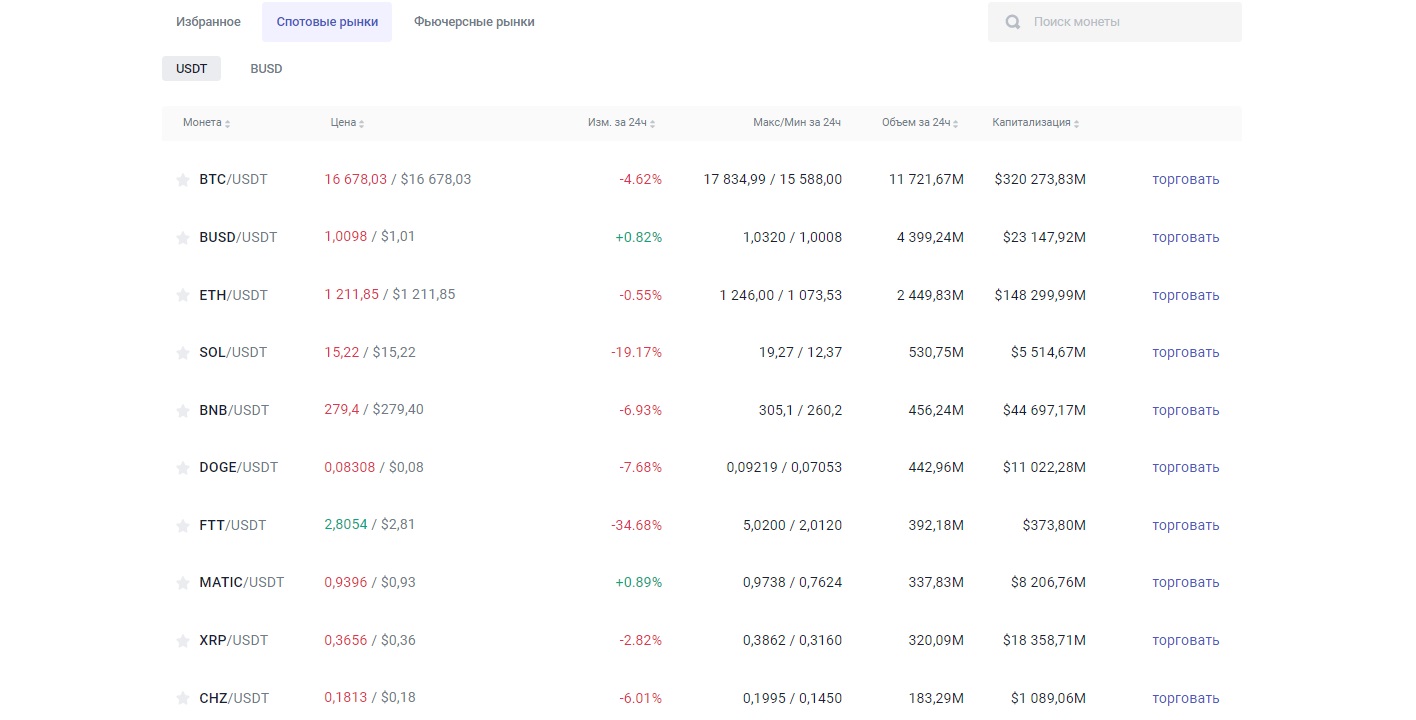
Task: Open the ETH/USDT pair name
Action: 233,295
